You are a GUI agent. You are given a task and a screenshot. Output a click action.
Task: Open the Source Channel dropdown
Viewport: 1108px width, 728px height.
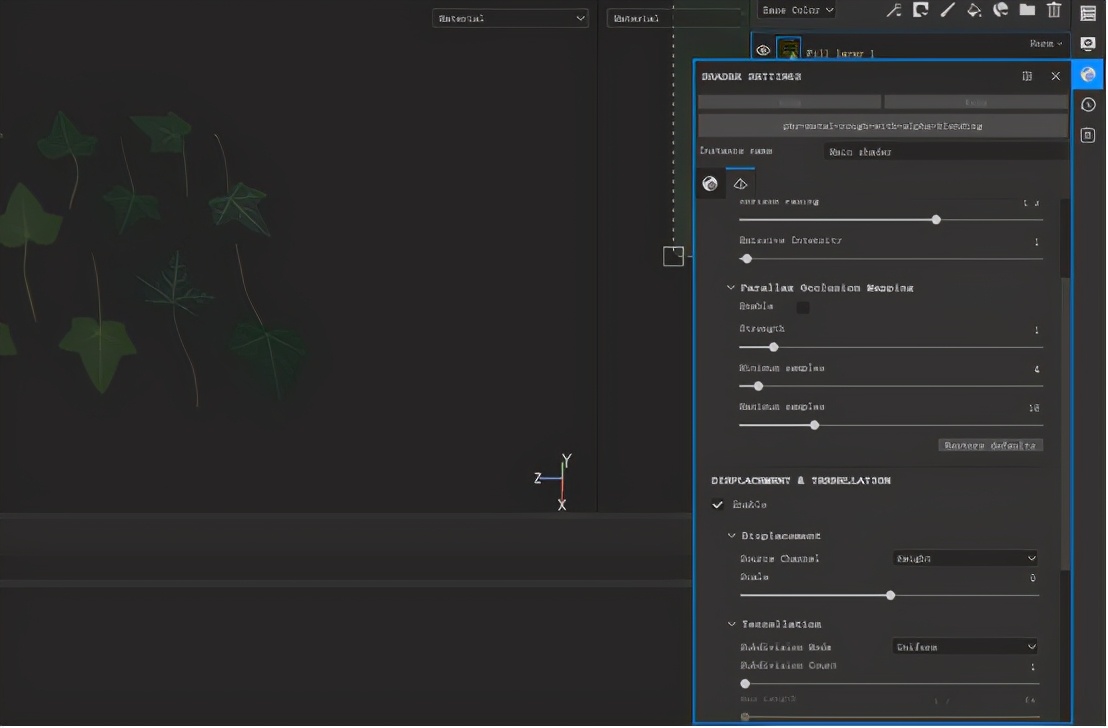pyautogui.click(x=964, y=559)
